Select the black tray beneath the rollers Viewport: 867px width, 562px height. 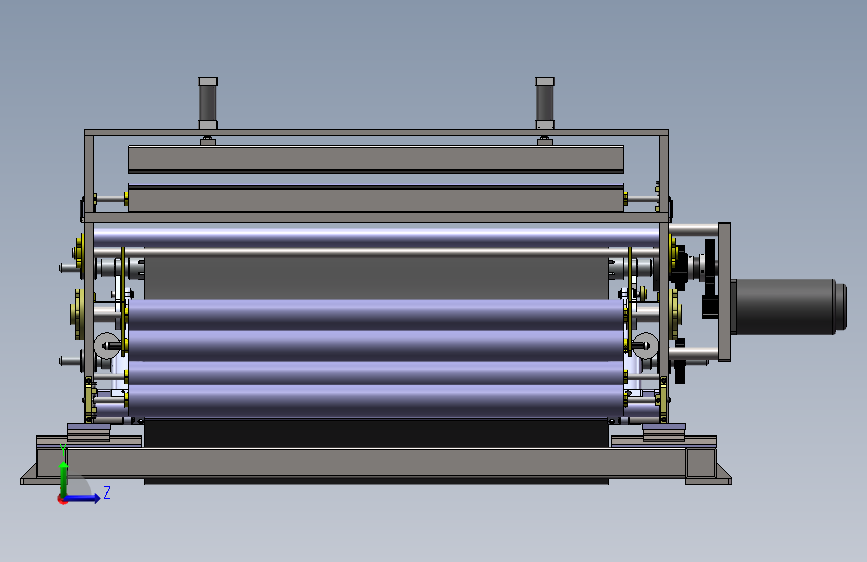pos(376,433)
